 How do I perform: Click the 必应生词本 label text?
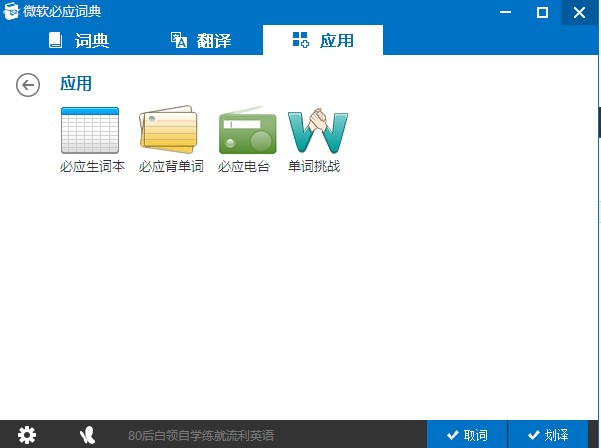pyautogui.click(x=92, y=166)
